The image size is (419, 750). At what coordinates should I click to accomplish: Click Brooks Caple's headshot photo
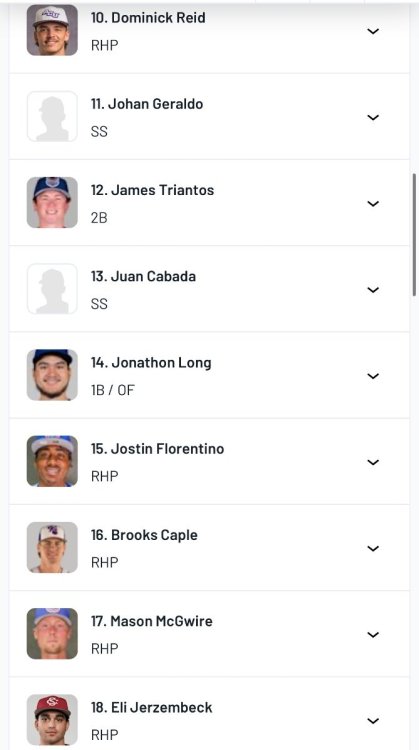point(52,547)
